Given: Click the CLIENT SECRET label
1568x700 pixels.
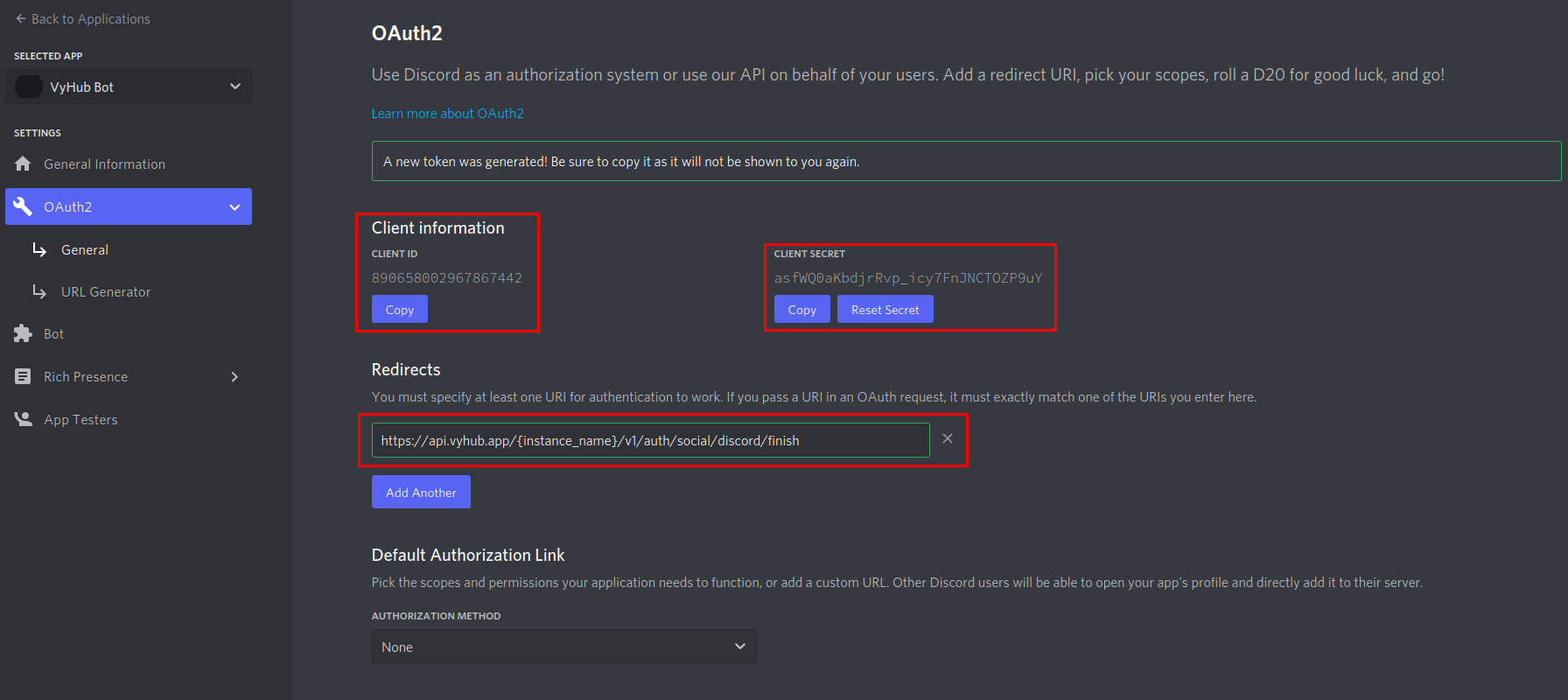Looking at the screenshot, I should click(809, 254).
